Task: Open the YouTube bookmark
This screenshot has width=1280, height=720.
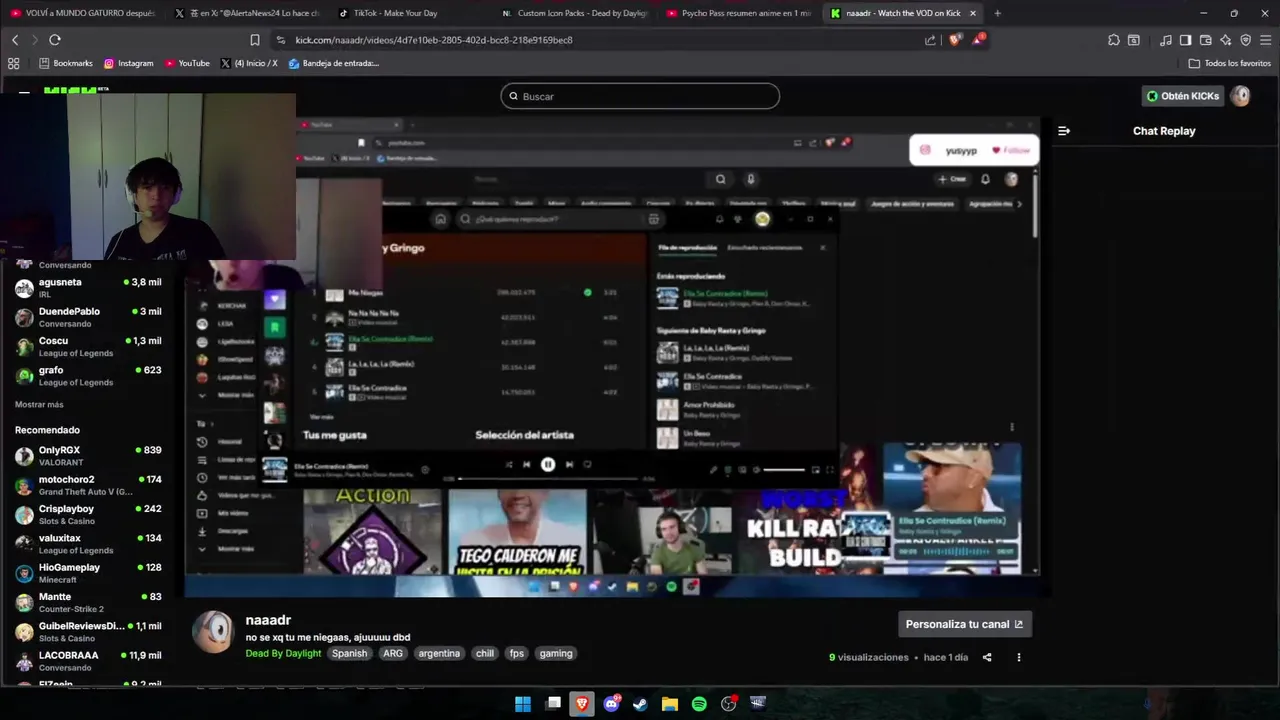Action: (187, 63)
